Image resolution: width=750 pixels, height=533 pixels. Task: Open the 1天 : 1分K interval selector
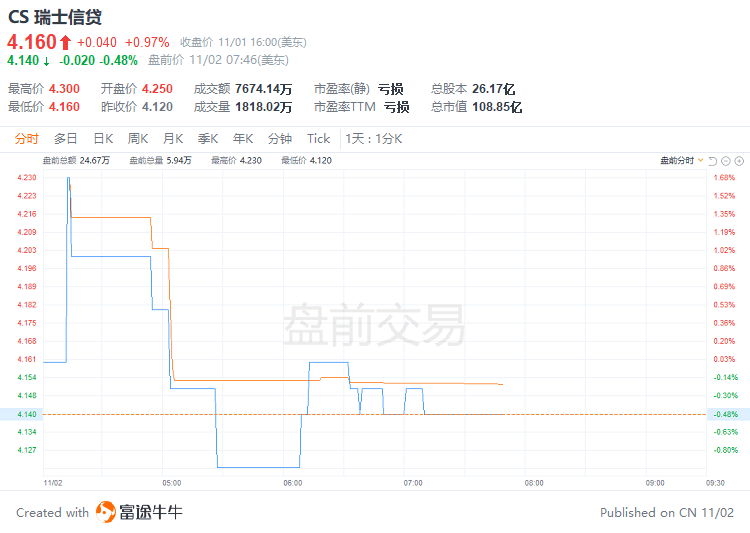[x=374, y=139]
